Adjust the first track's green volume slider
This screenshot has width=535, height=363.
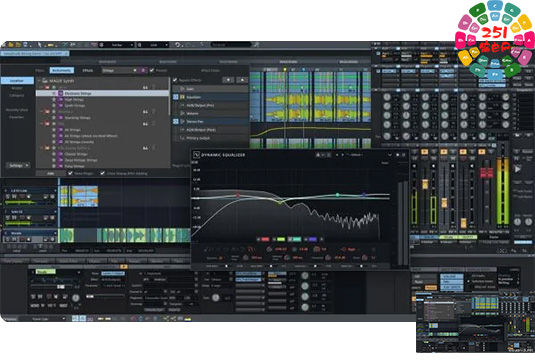tap(30, 203)
